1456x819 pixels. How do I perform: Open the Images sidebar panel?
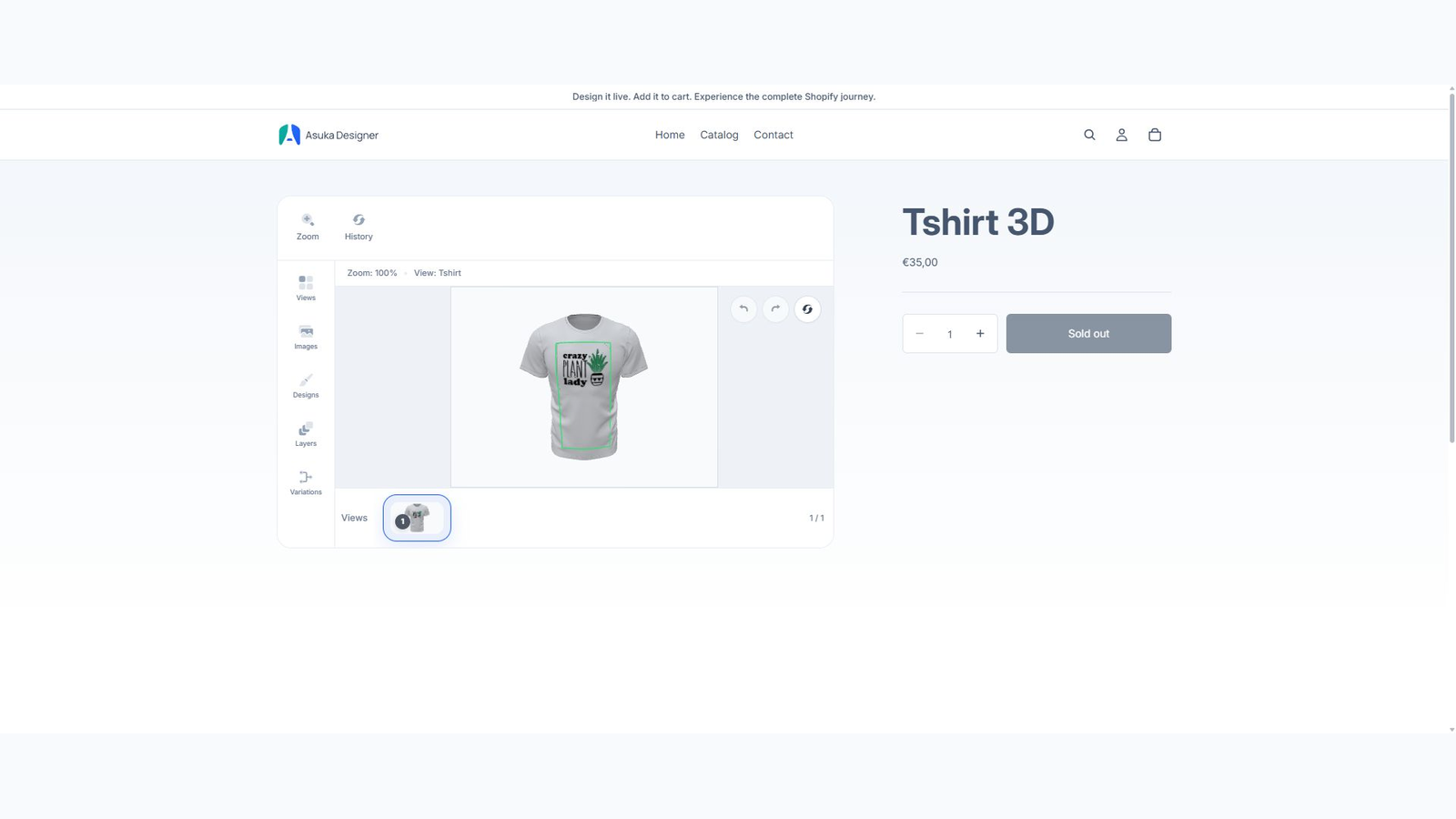(x=306, y=337)
